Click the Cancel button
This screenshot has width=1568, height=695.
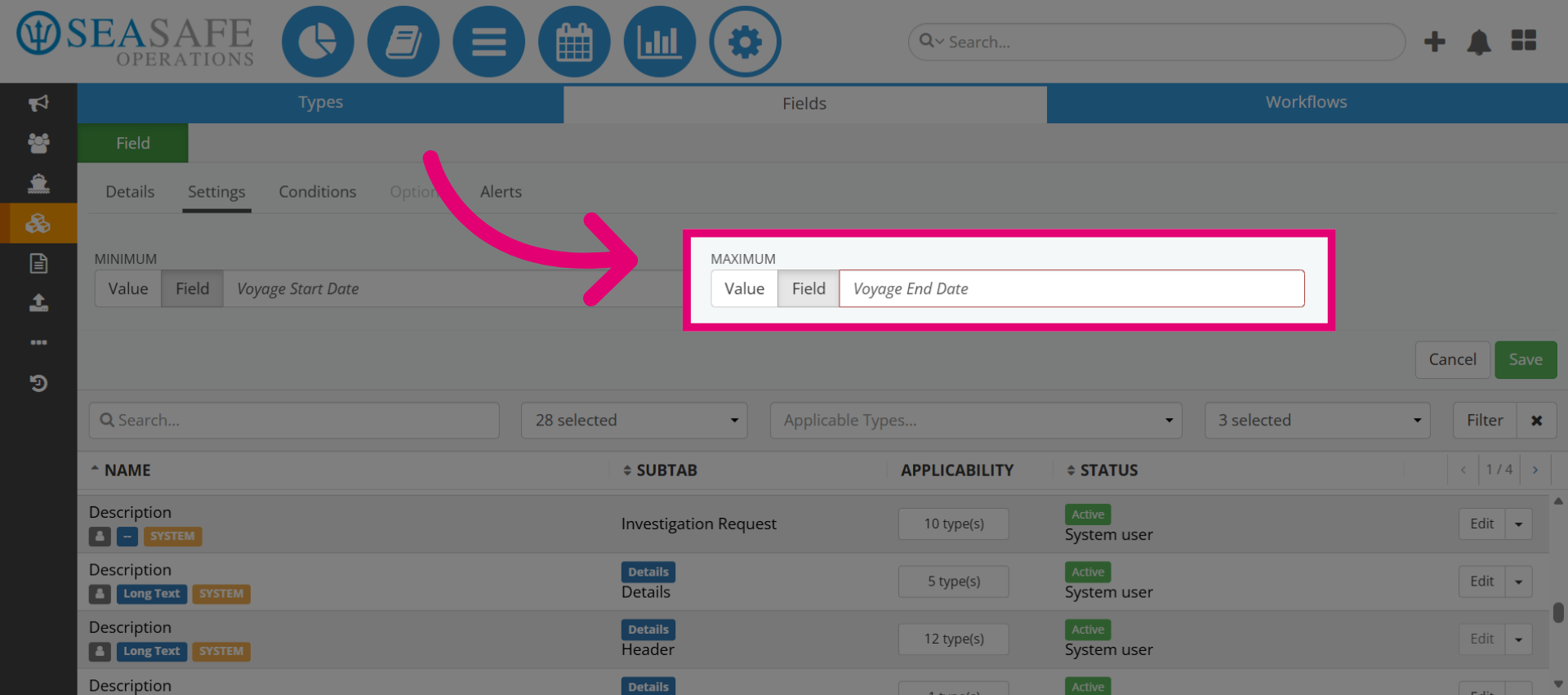[1452, 360]
